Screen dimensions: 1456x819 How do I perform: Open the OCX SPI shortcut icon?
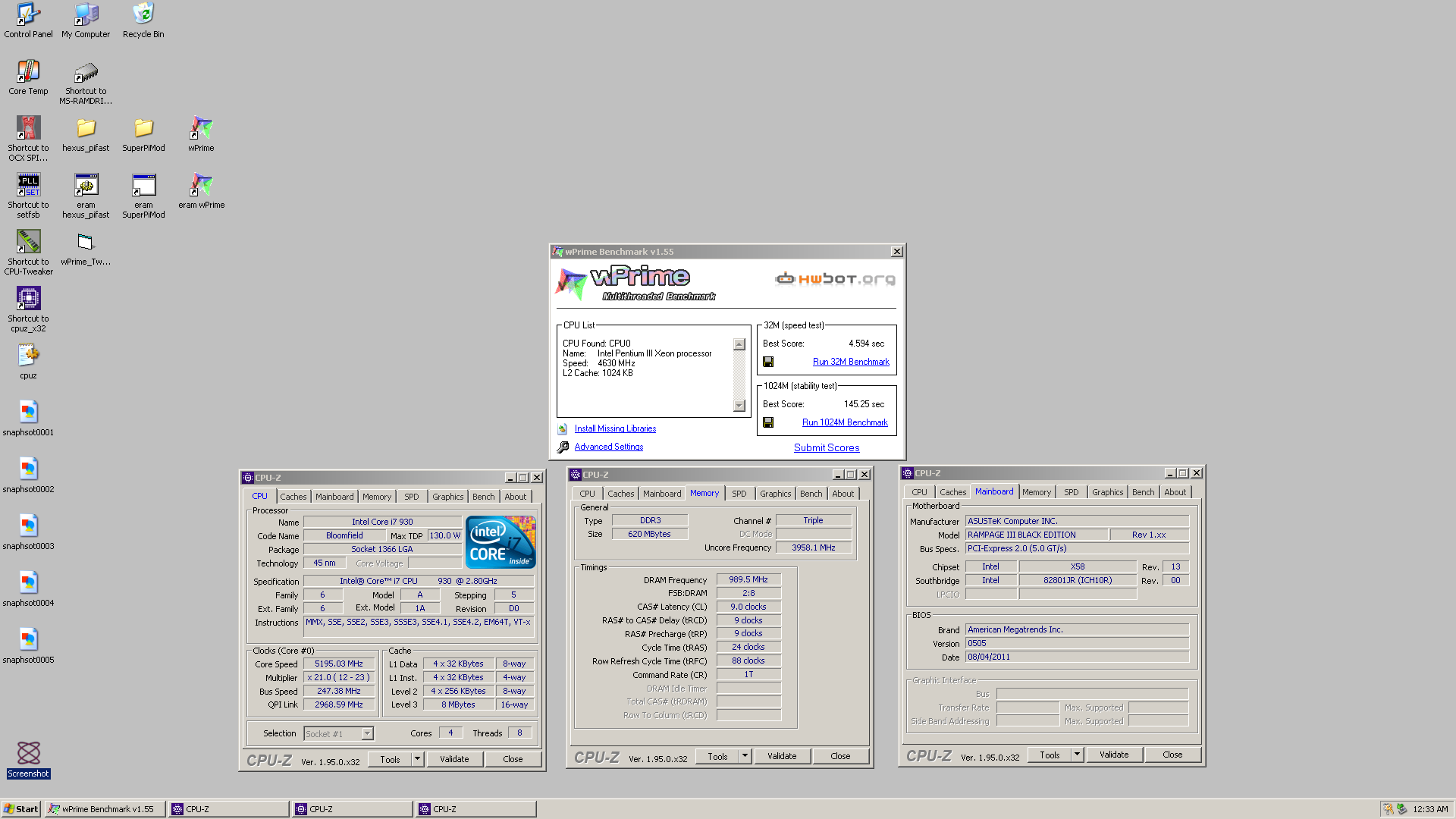click(28, 139)
